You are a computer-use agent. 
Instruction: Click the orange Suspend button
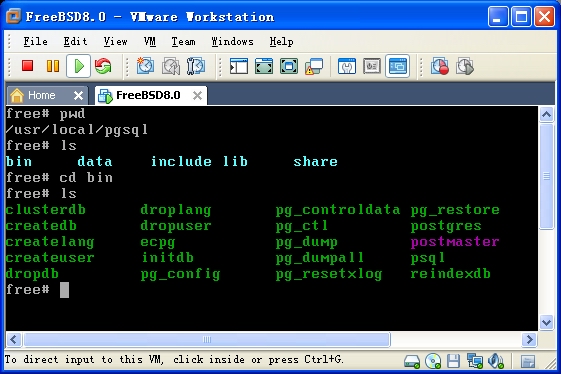53,66
